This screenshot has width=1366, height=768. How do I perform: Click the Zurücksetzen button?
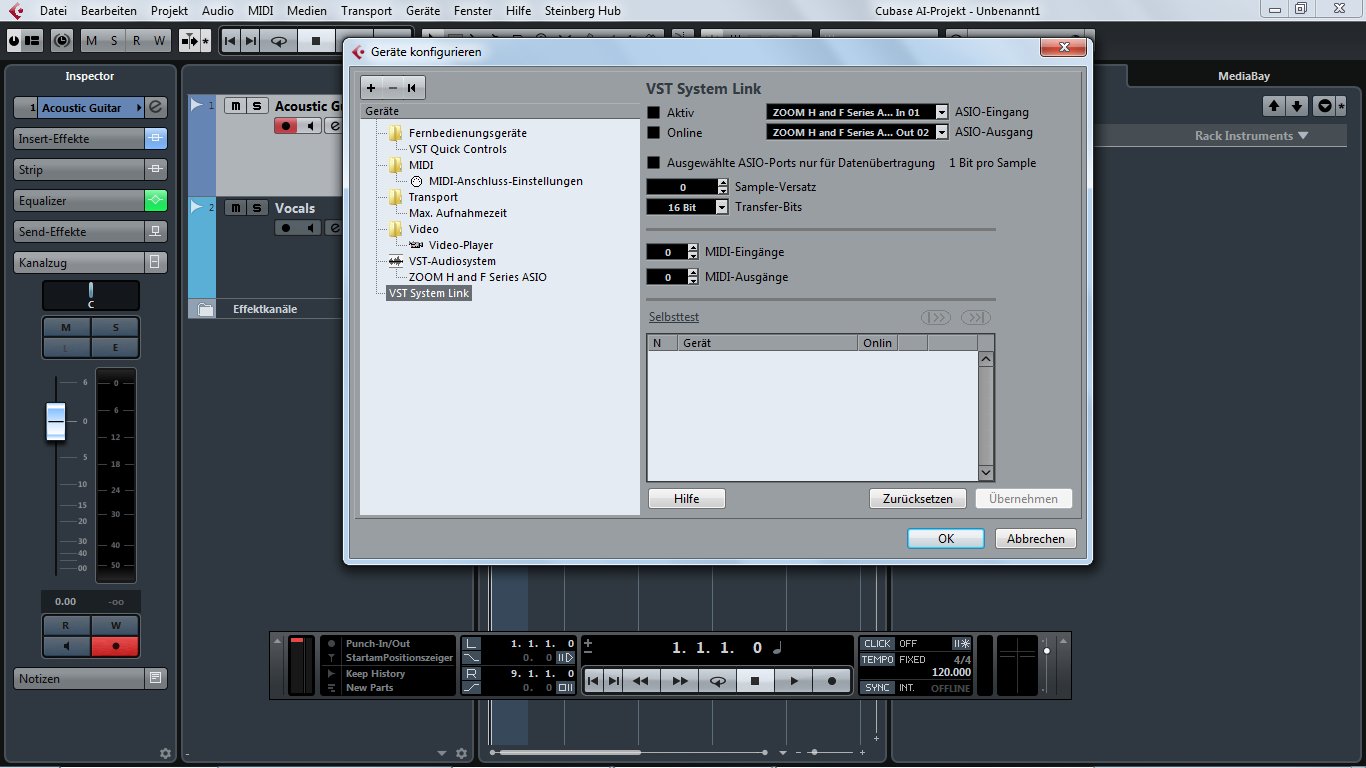tap(918, 498)
